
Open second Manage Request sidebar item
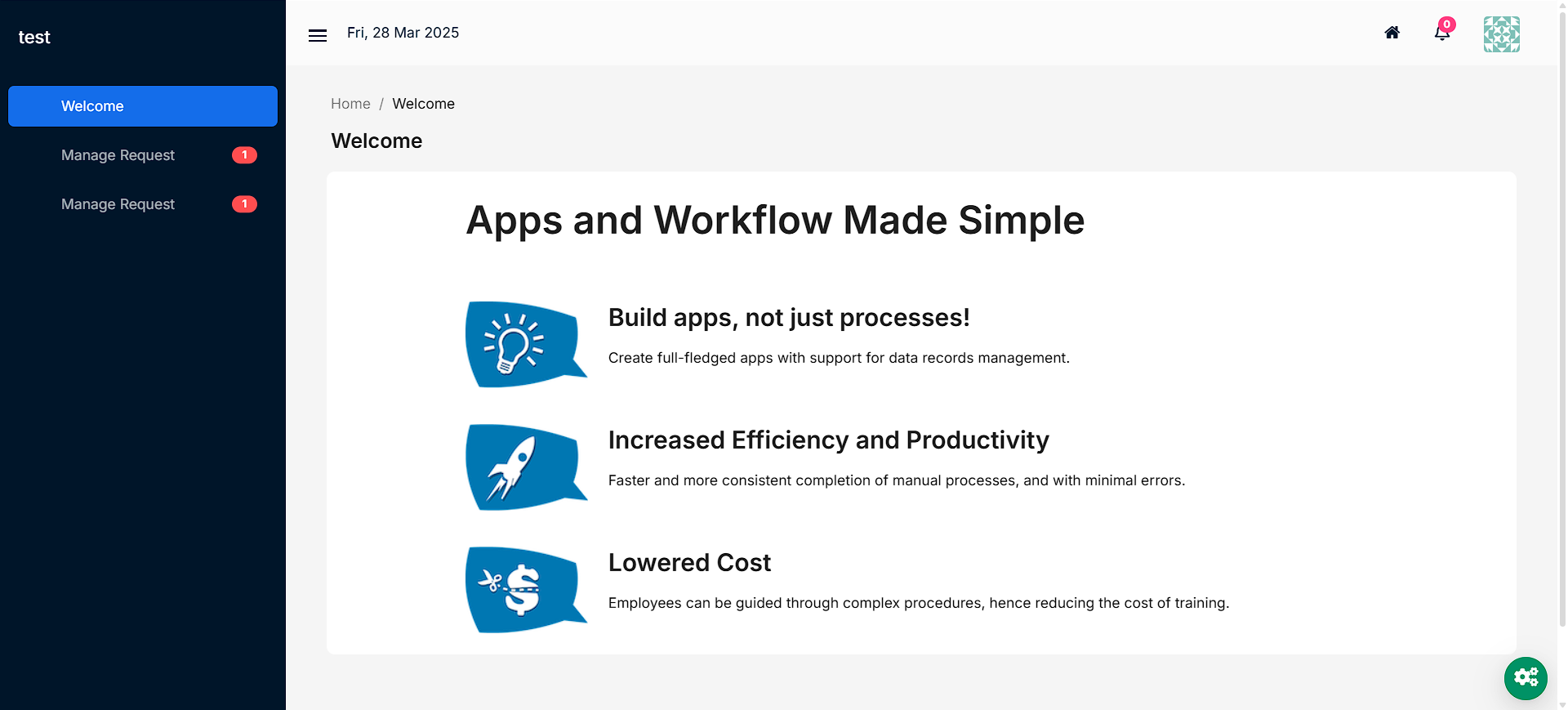point(143,204)
